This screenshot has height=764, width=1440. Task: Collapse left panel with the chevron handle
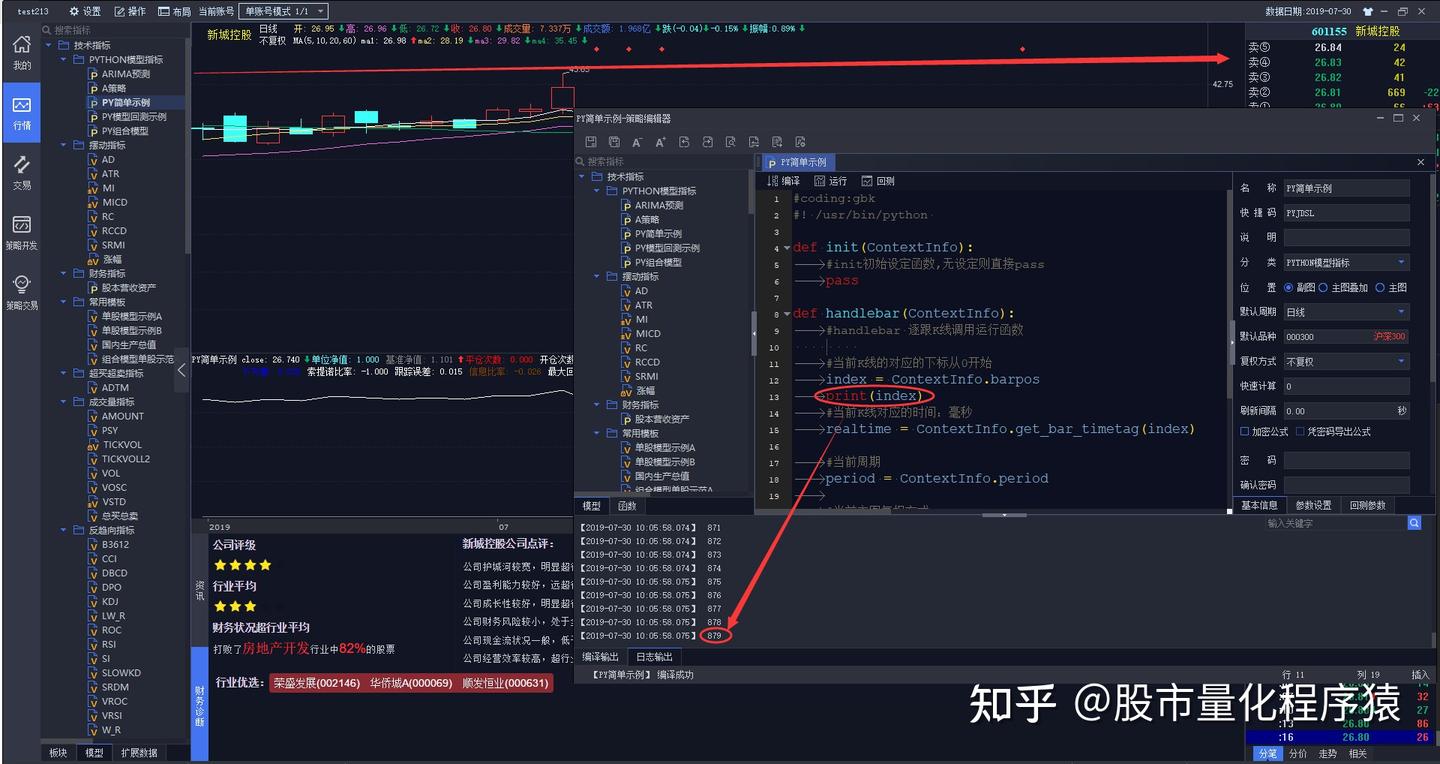181,369
